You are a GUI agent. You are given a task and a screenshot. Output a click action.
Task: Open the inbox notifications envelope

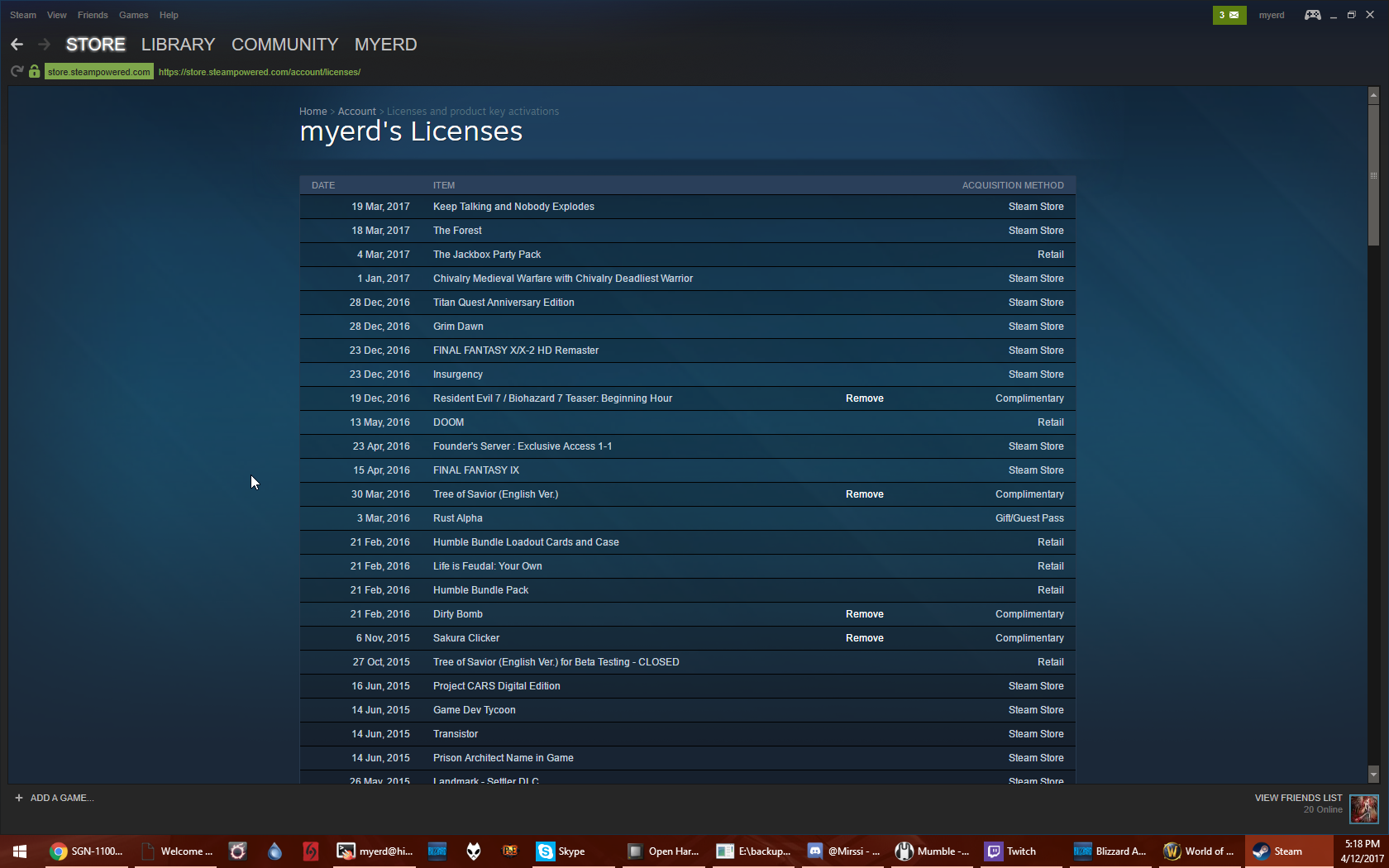click(x=1229, y=15)
